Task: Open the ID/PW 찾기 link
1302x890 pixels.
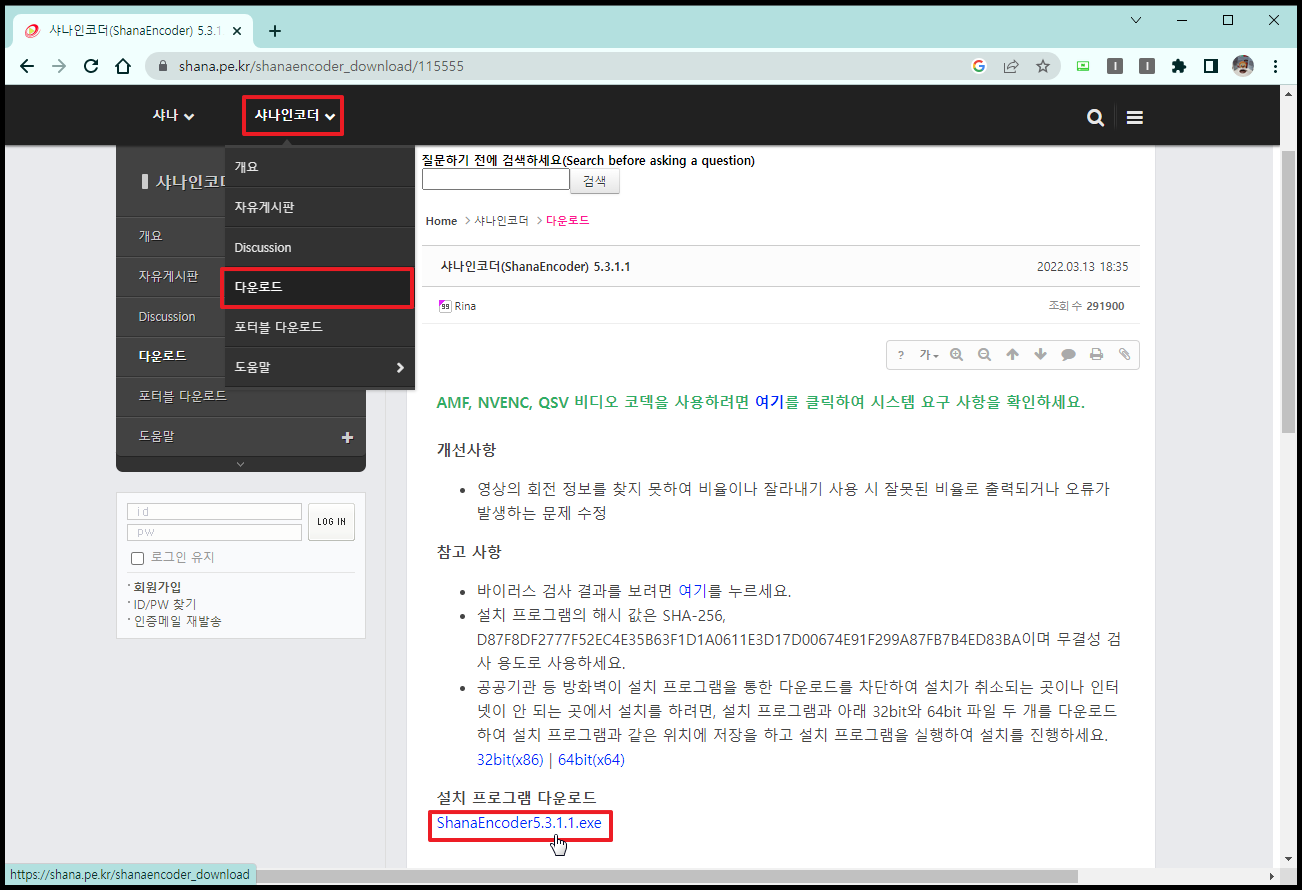Action: (164, 604)
